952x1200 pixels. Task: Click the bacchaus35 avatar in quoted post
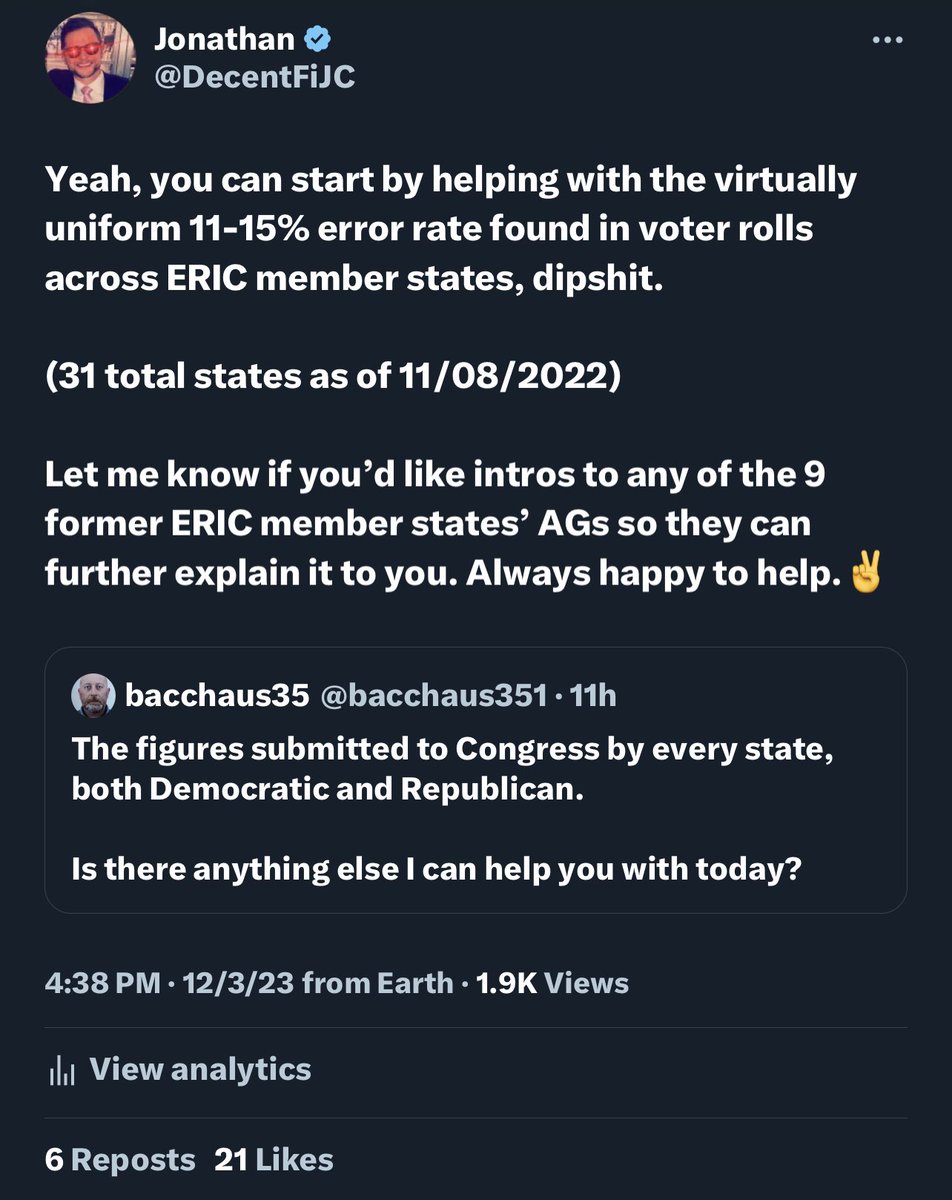click(x=93, y=695)
